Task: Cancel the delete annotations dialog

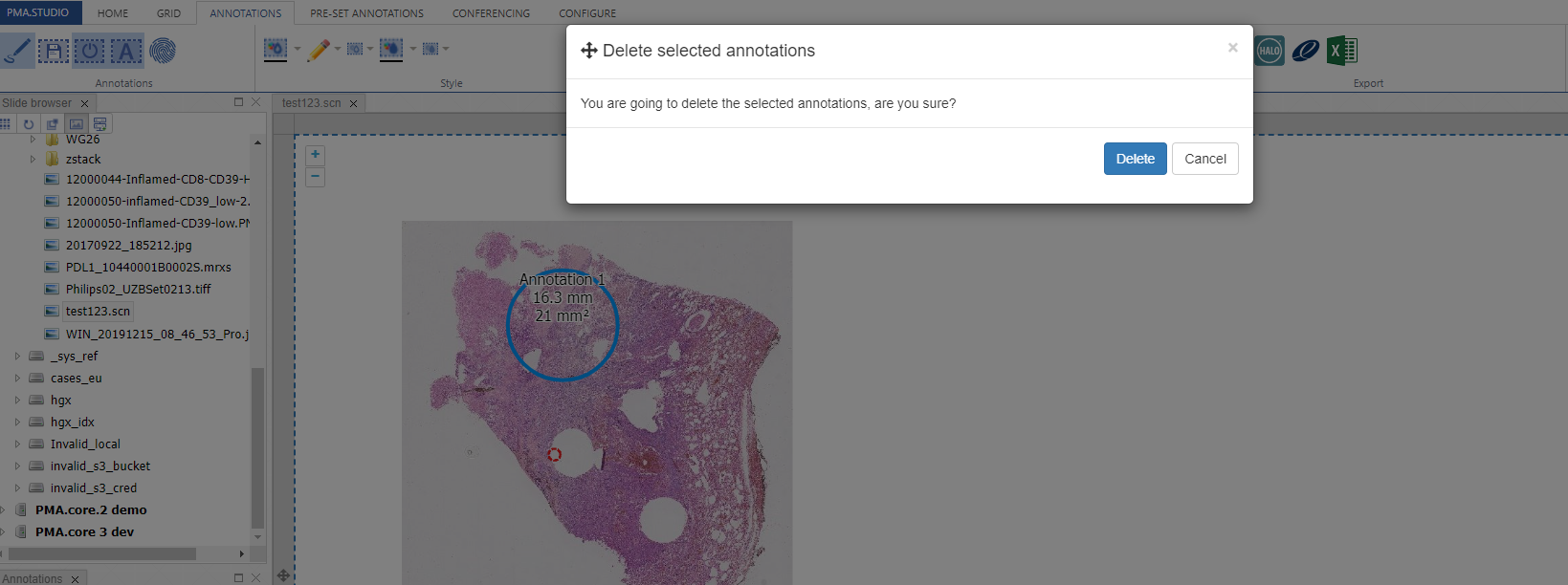Action: point(1204,159)
